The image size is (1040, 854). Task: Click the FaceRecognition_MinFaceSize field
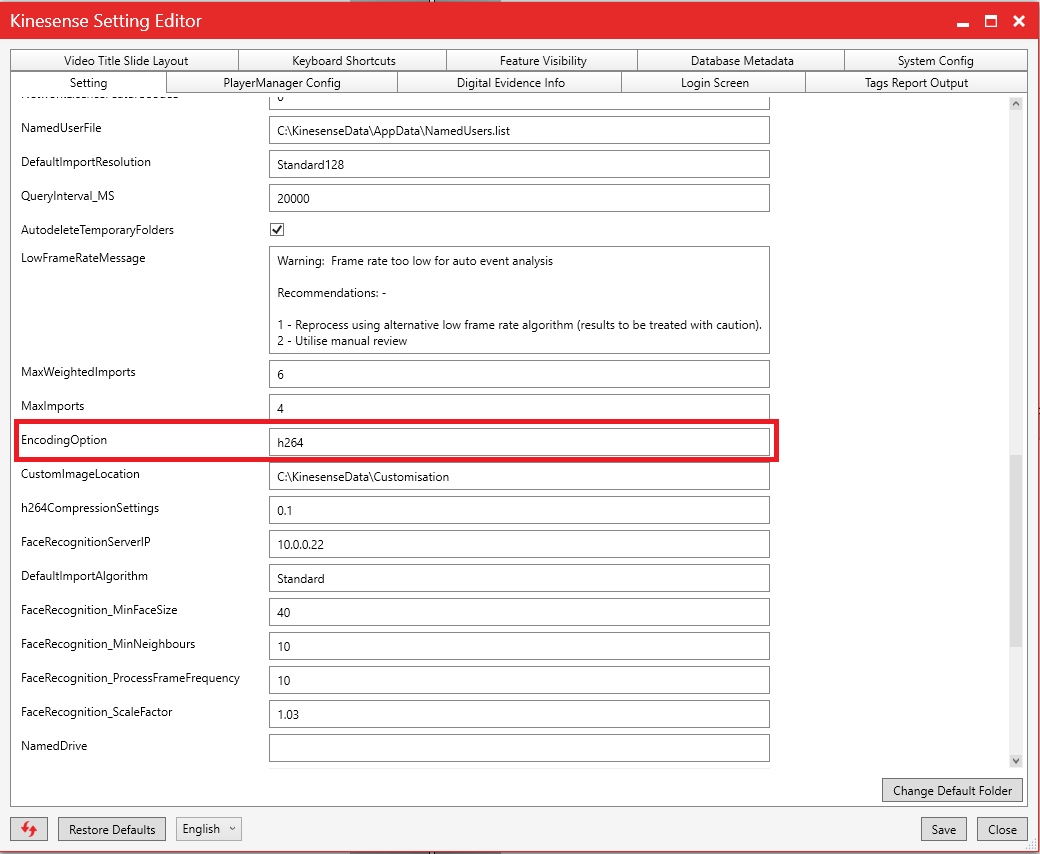pos(519,612)
